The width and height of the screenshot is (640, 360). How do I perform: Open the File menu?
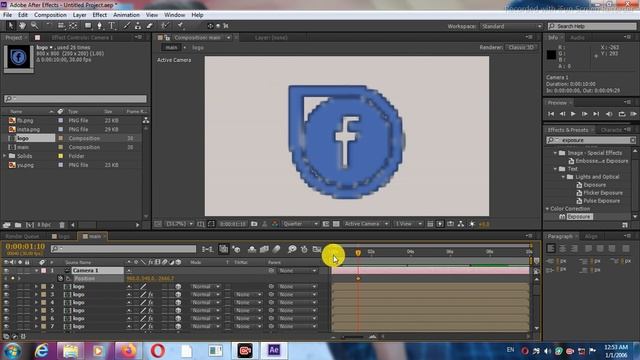pos(7,15)
